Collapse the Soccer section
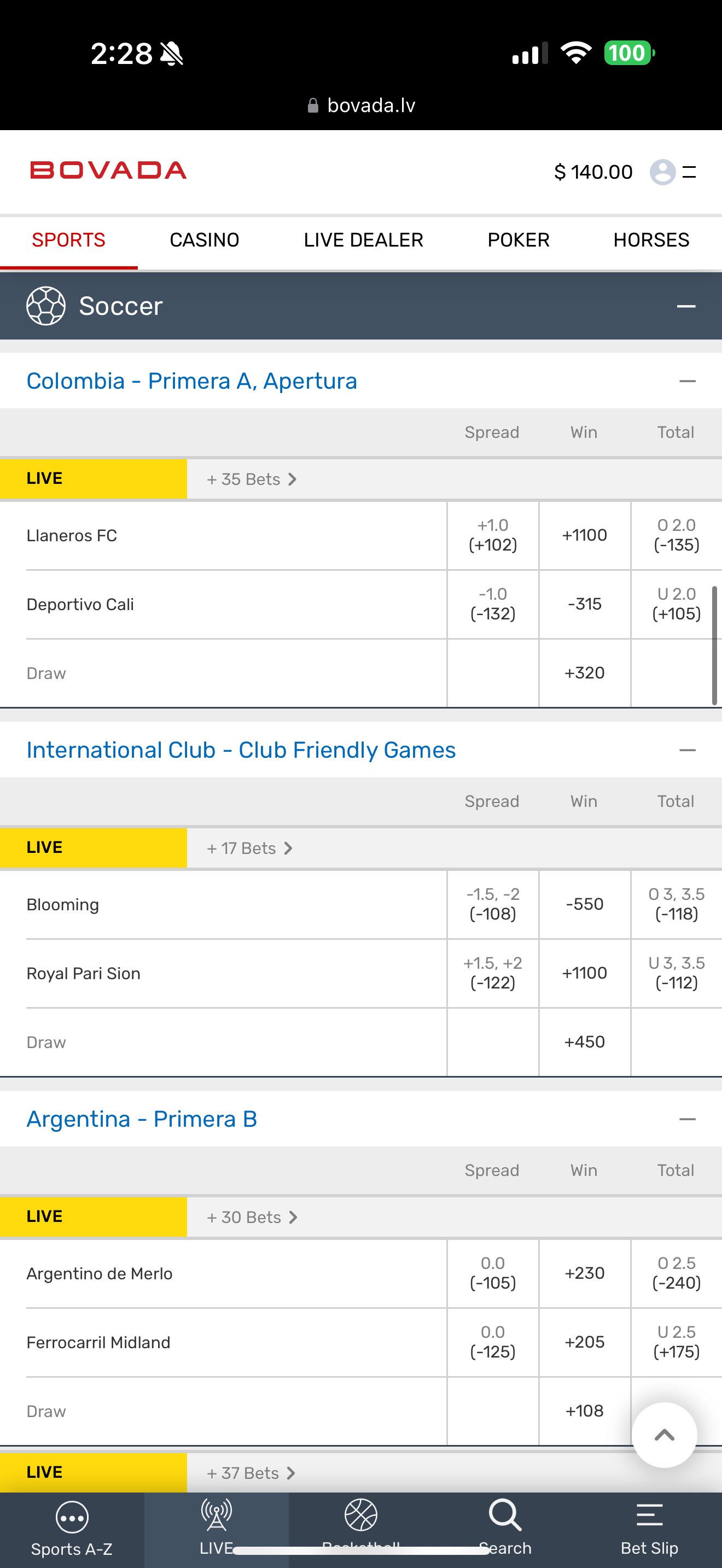This screenshot has width=722, height=1568. click(x=686, y=306)
